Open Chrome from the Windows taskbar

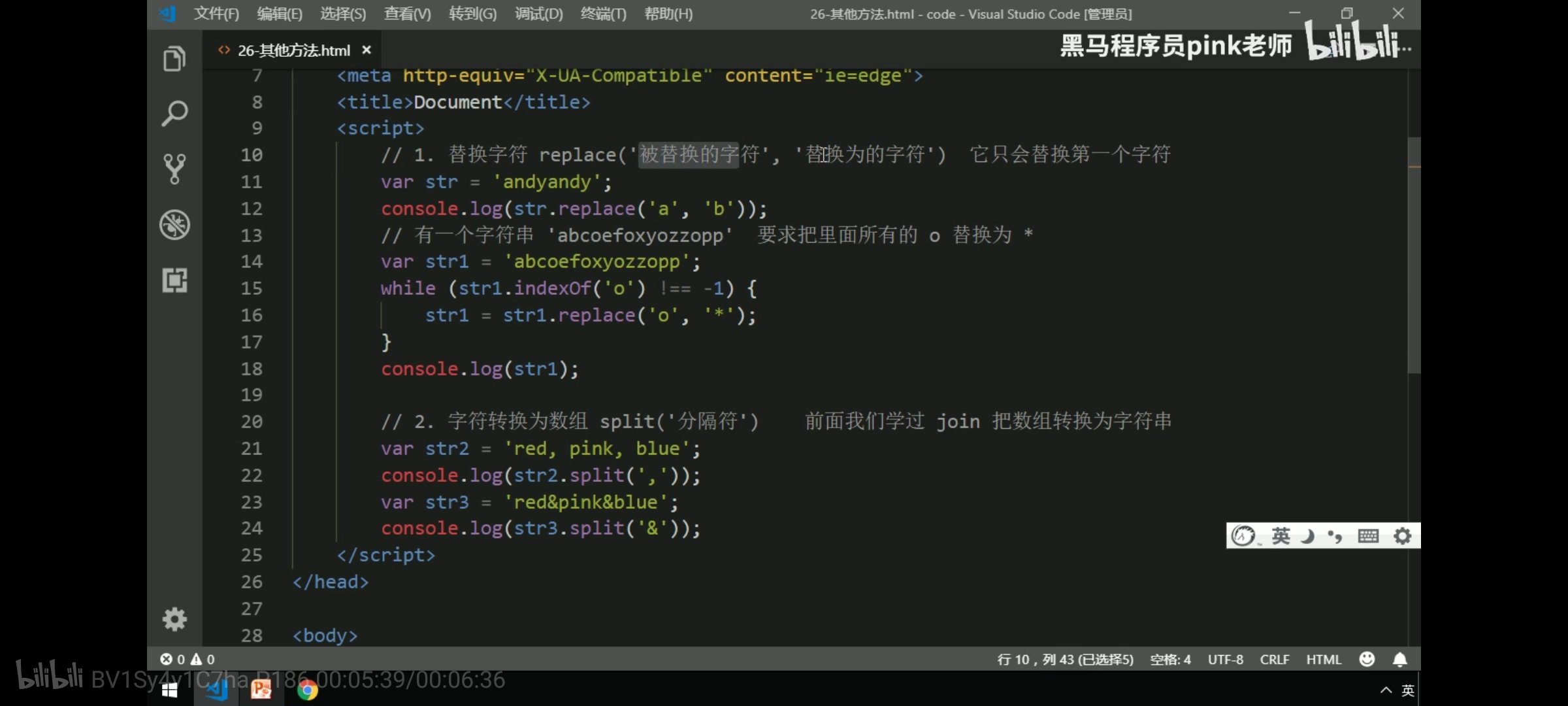coord(307,690)
